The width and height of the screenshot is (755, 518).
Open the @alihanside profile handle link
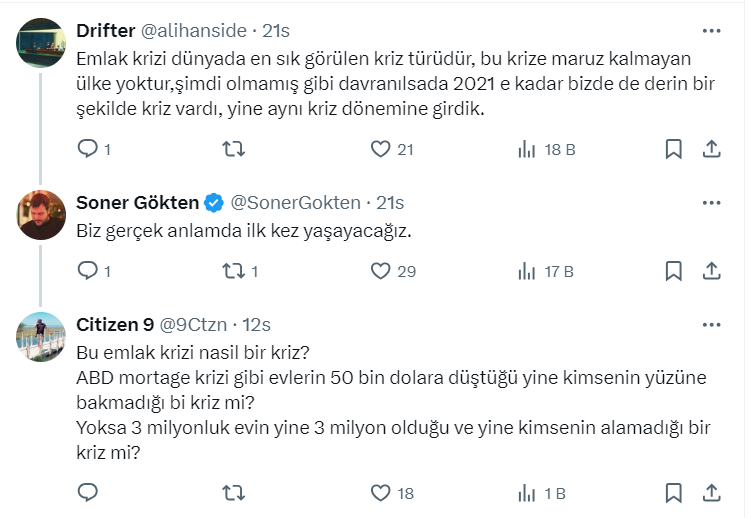tap(191, 31)
